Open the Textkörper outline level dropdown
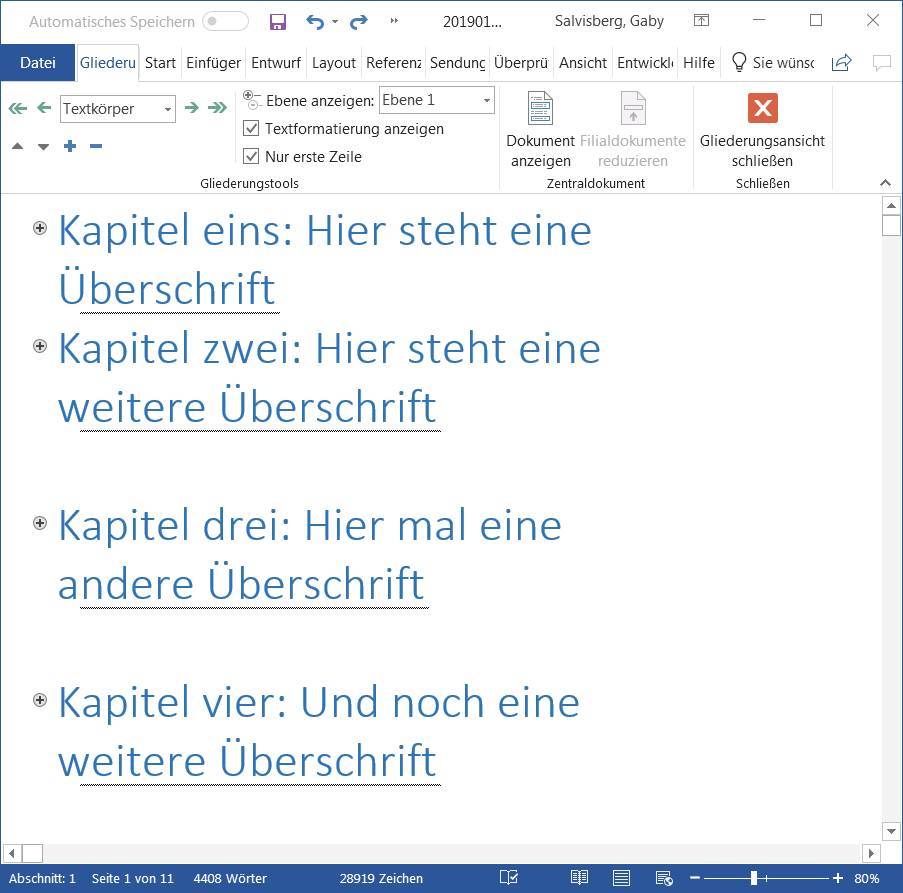The height and width of the screenshot is (893, 903). (x=167, y=109)
